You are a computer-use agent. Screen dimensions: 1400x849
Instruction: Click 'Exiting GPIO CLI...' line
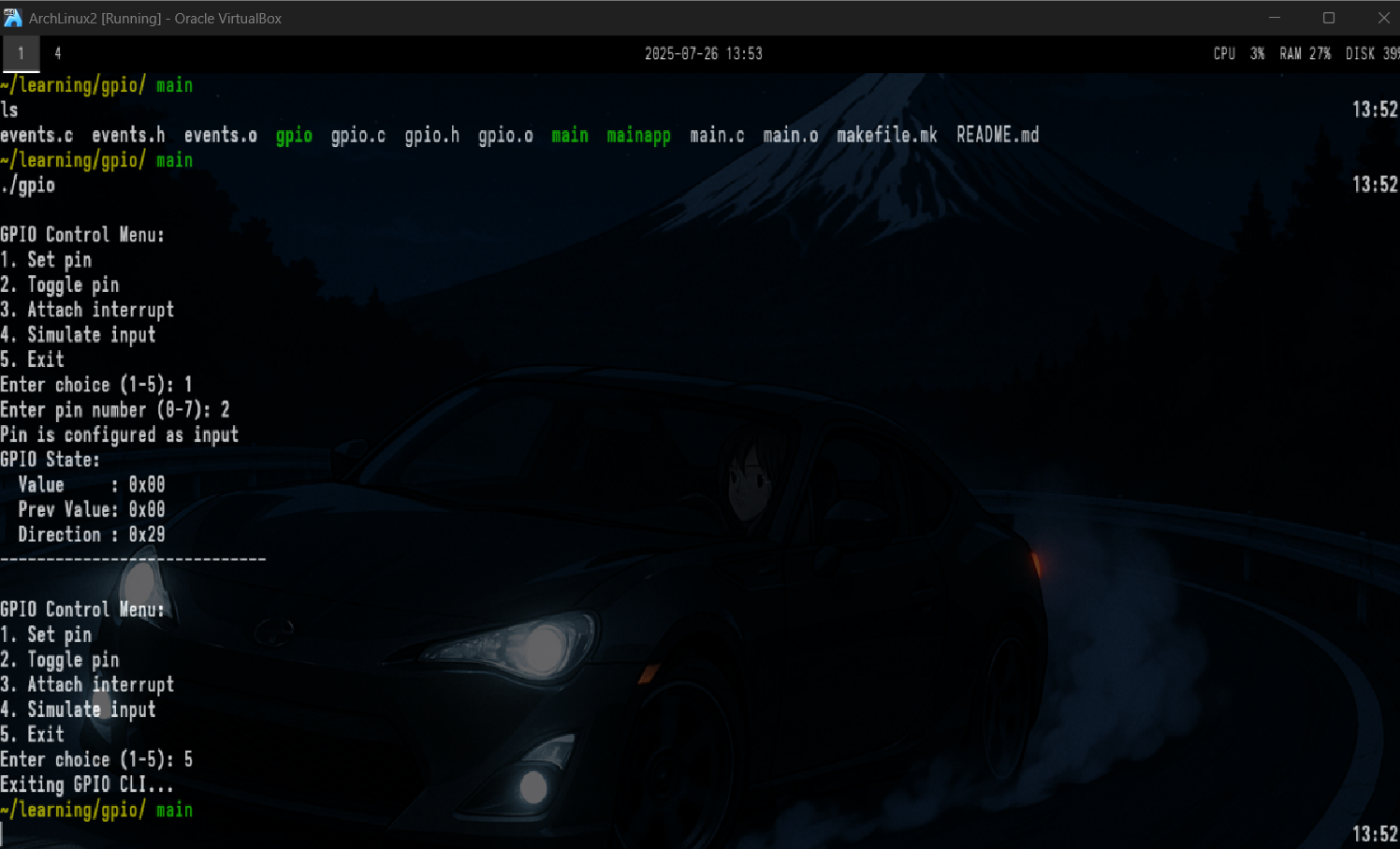pos(87,784)
